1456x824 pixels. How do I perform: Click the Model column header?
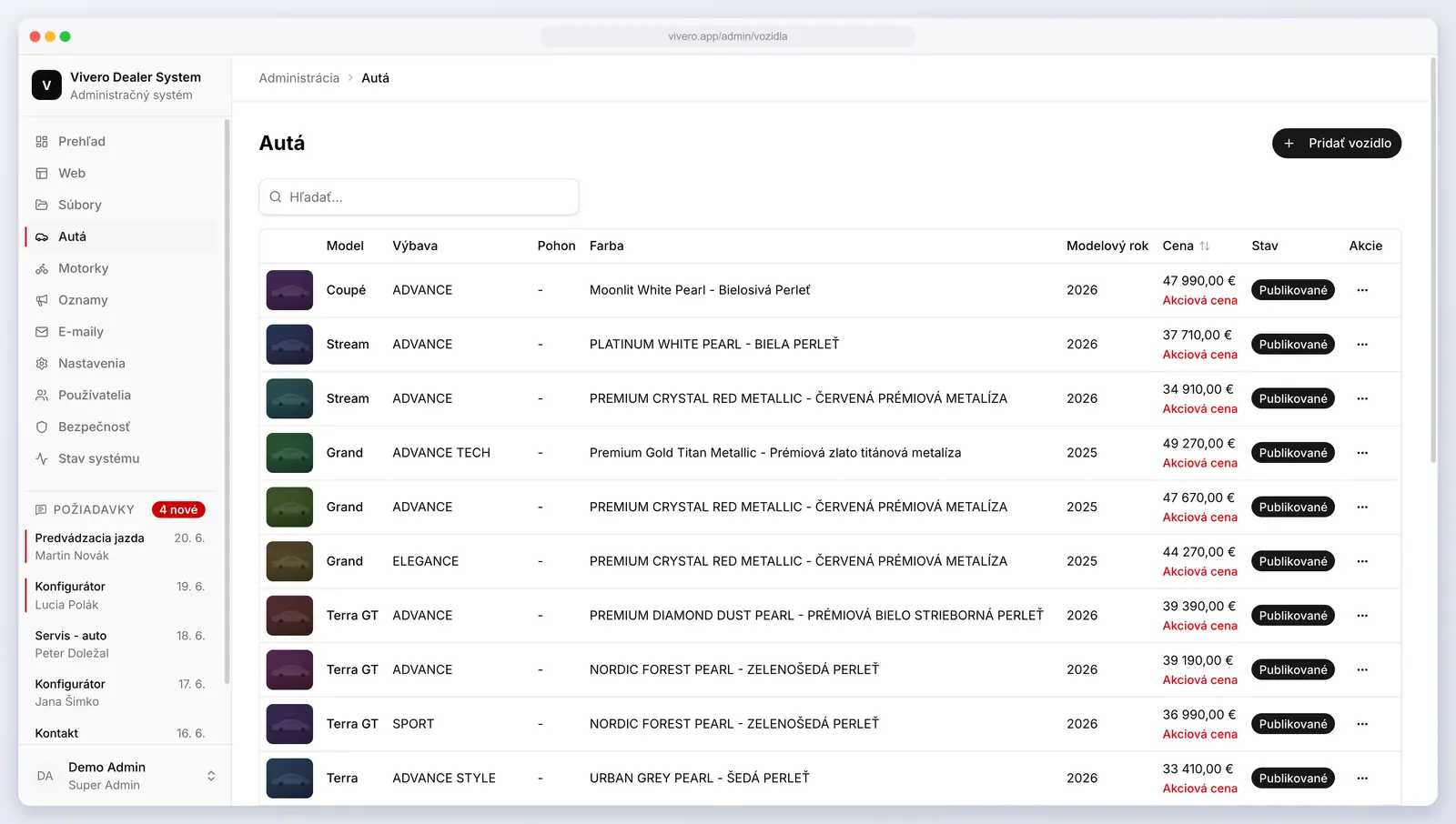345,246
